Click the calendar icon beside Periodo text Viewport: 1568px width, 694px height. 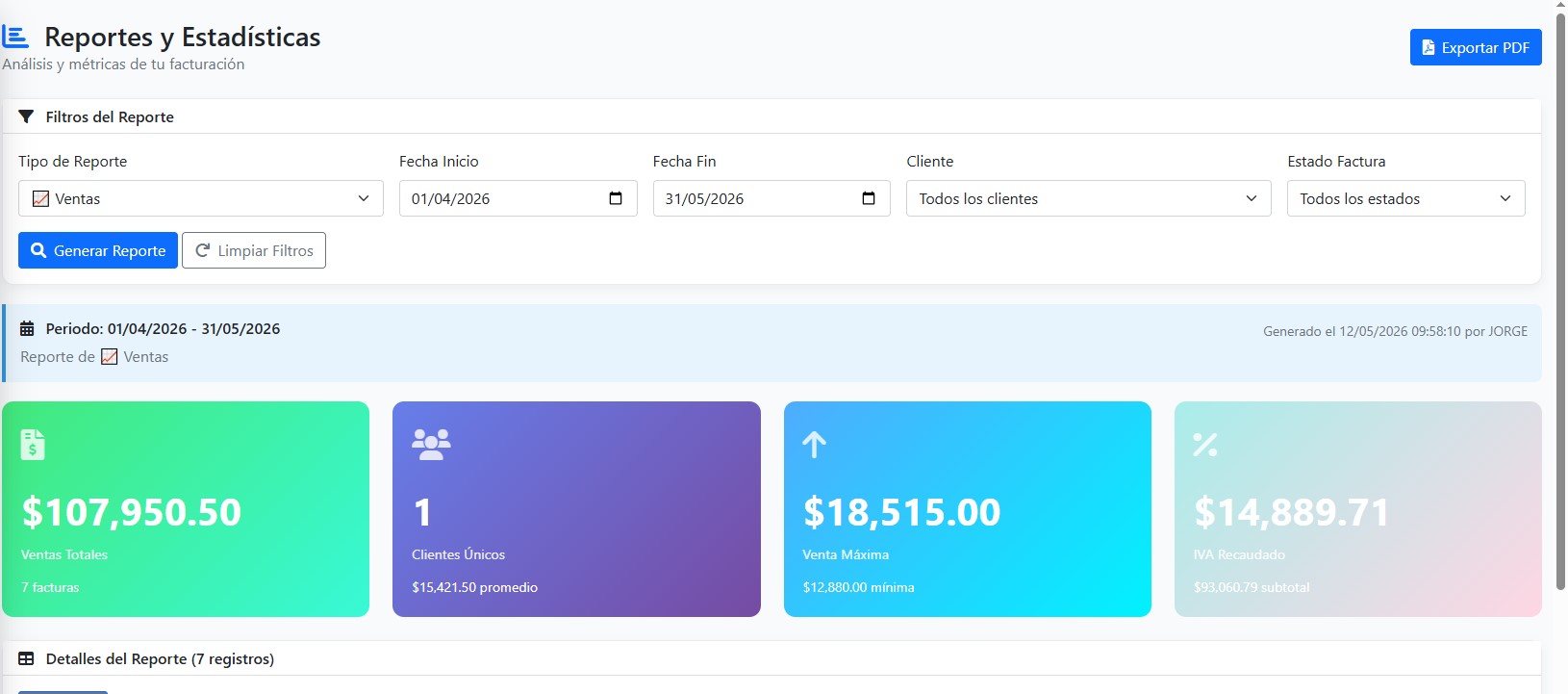[x=27, y=329]
